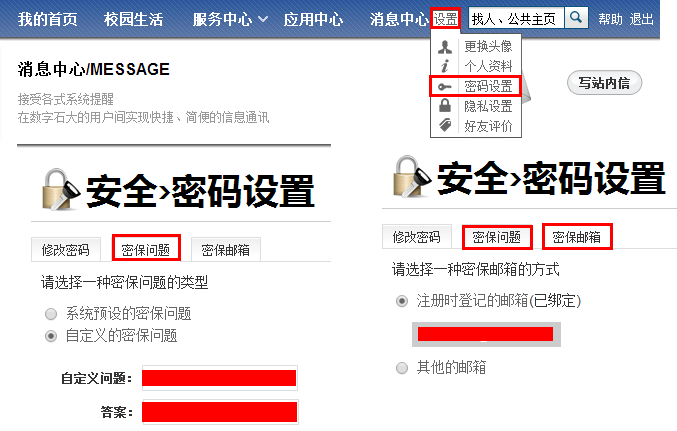This screenshot has height=431, width=677.
Task: Click the lock icon beside 隐私设置
Action: coord(445,105)
